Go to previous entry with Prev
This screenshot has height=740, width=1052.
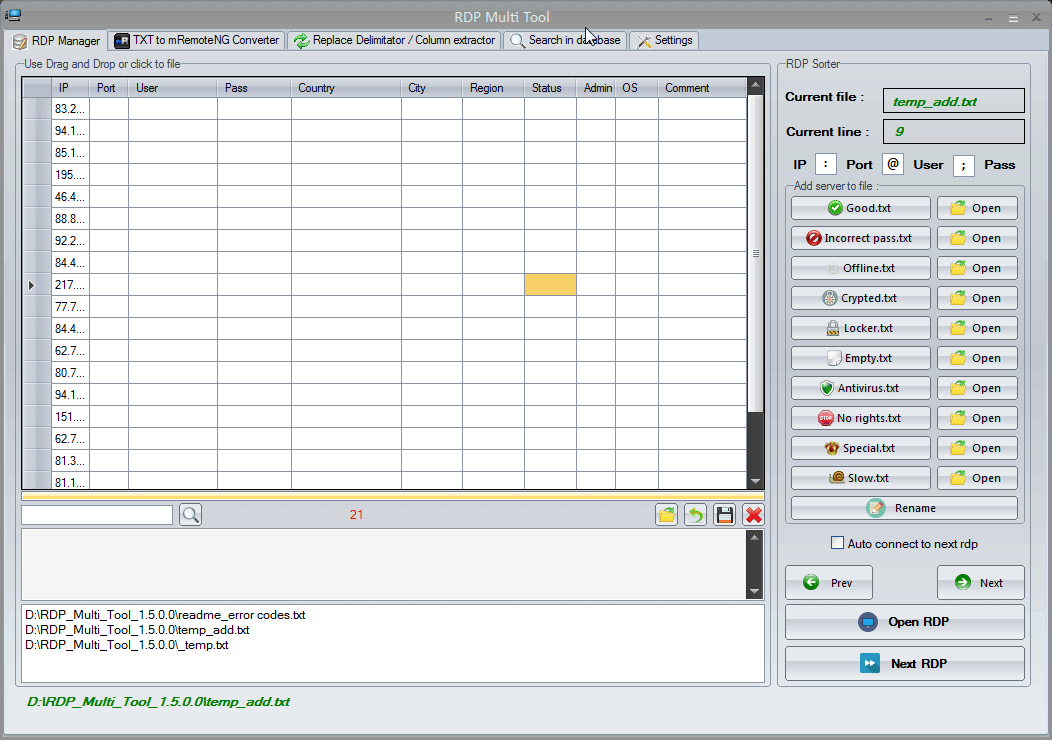tap(829, 582)
